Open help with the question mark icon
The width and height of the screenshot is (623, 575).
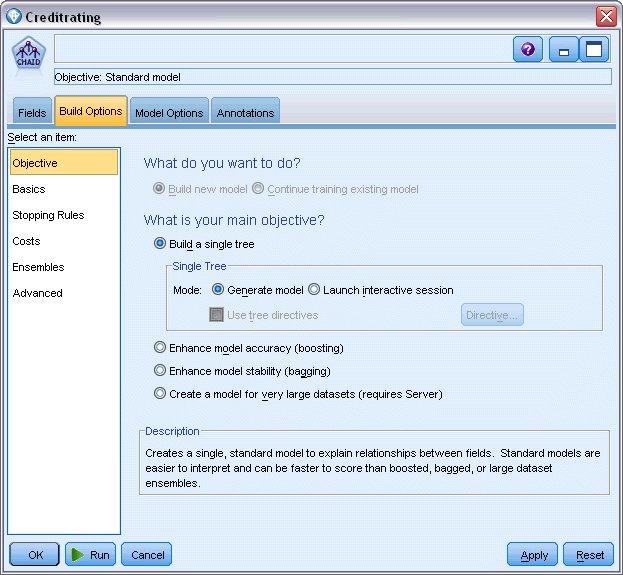pos(528,50)
